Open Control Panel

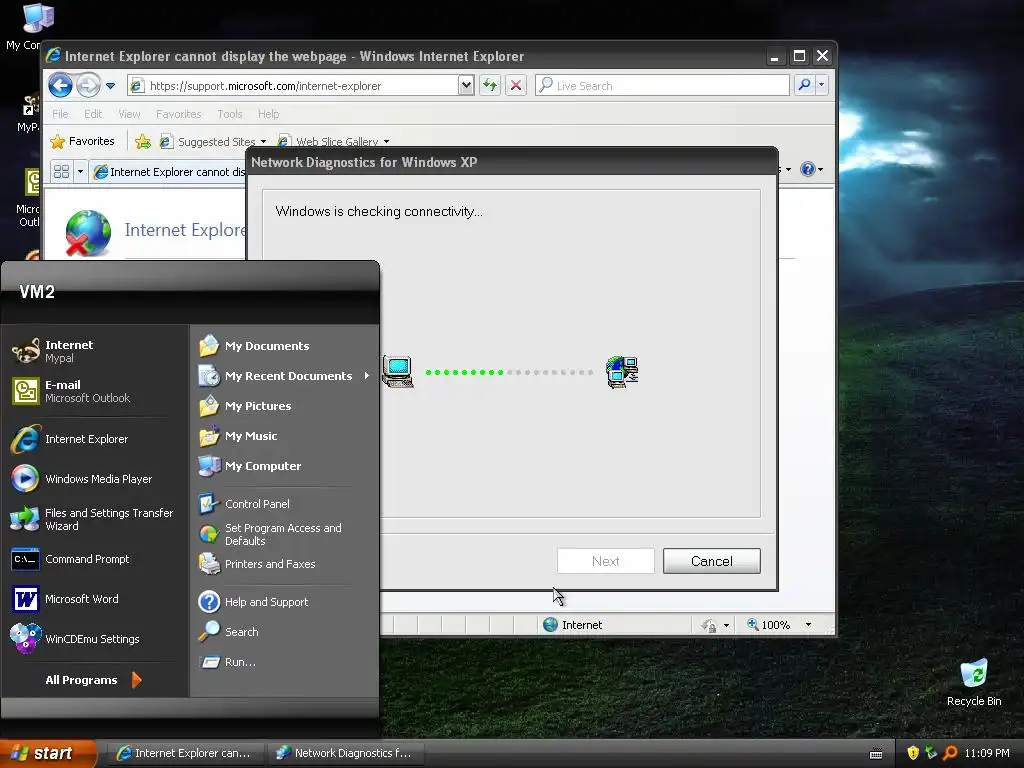point(284,504)
